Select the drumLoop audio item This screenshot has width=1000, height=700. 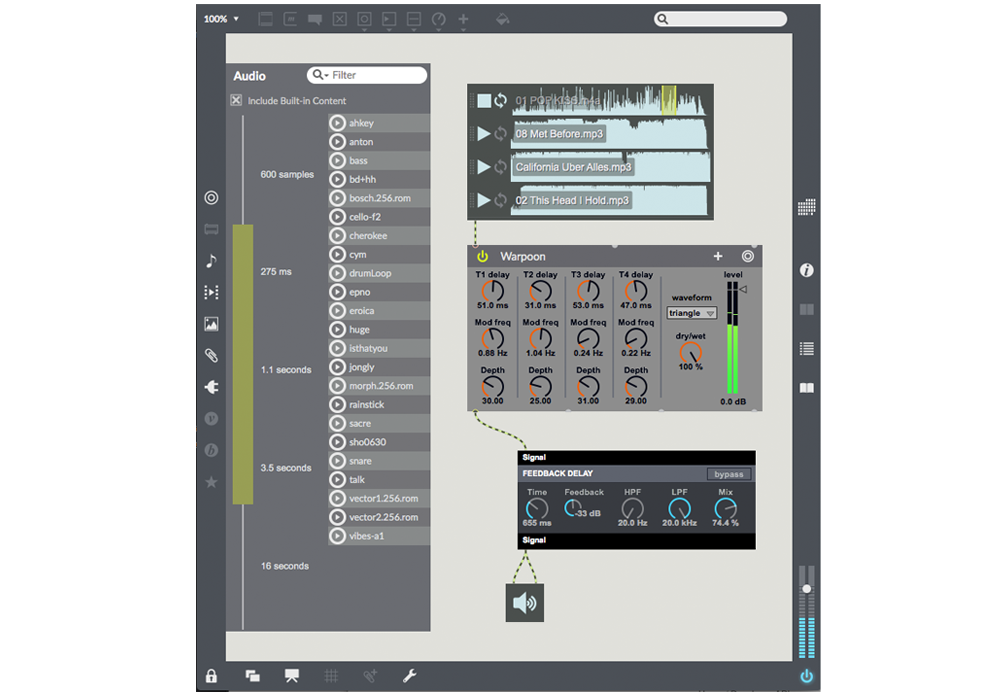379,273
